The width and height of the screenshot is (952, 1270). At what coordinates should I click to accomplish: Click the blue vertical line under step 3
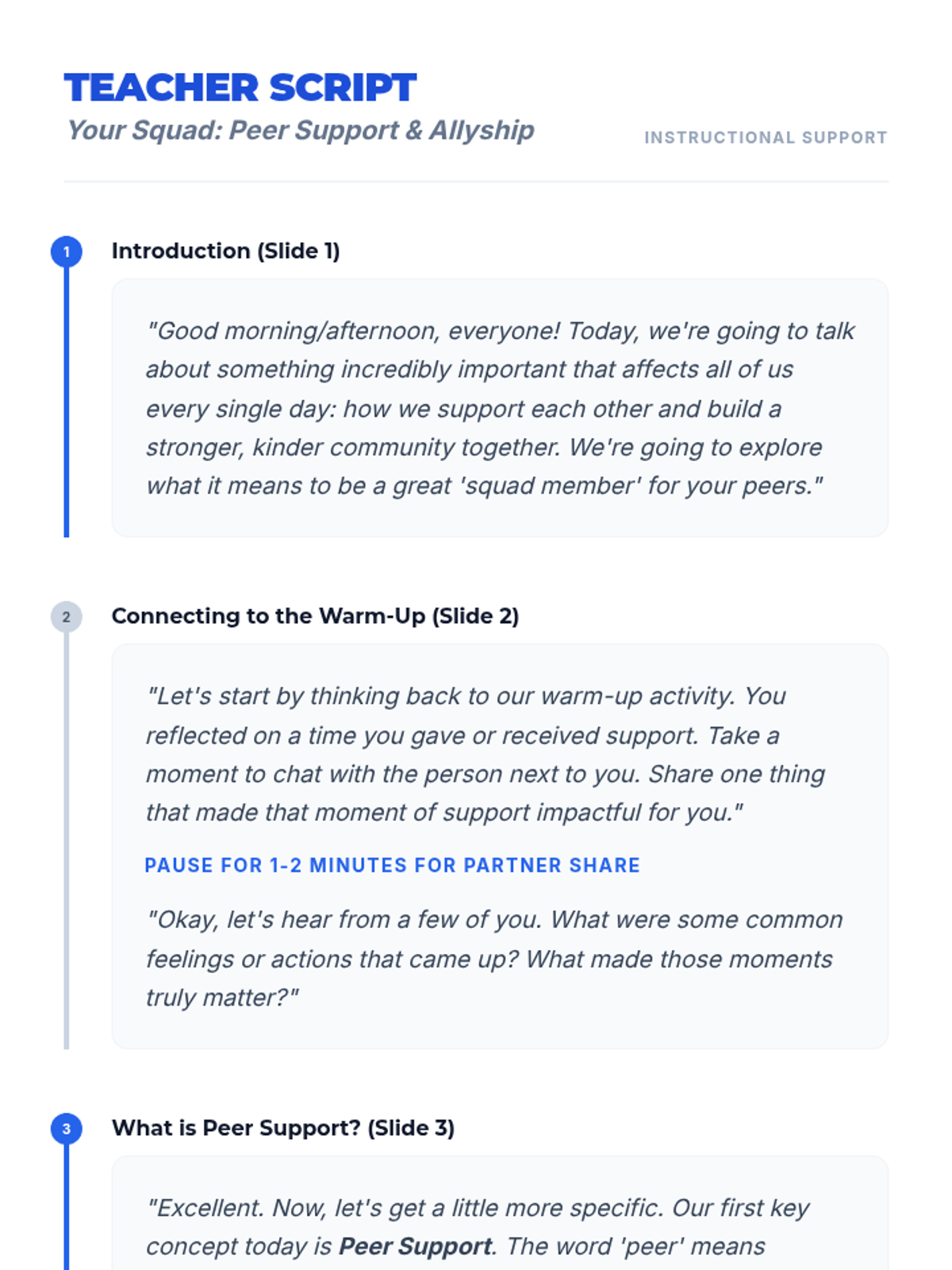coord(67,1206)
